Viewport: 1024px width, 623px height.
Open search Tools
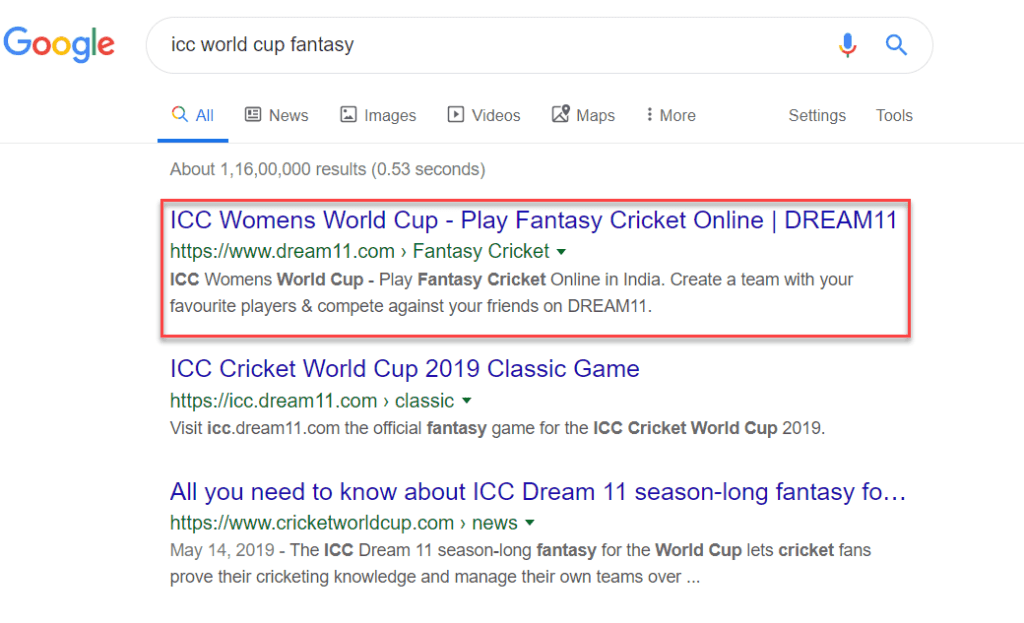pos(894,116)
